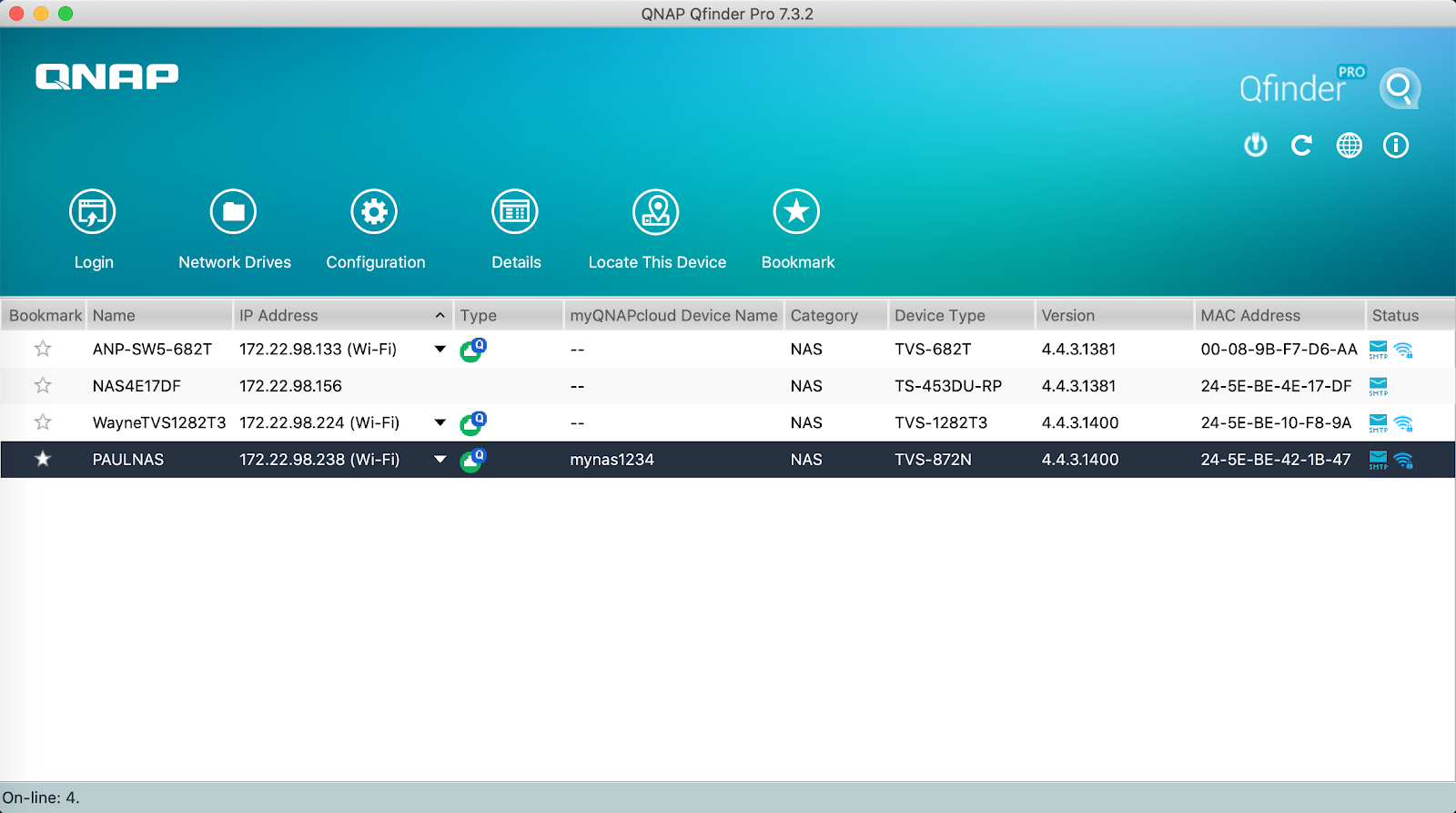This screenshot has width=1456, height=813.
Task: Click SMTP status icon for NAS4E17DF
Action: pyautogui.click(x=1379, y=386)
